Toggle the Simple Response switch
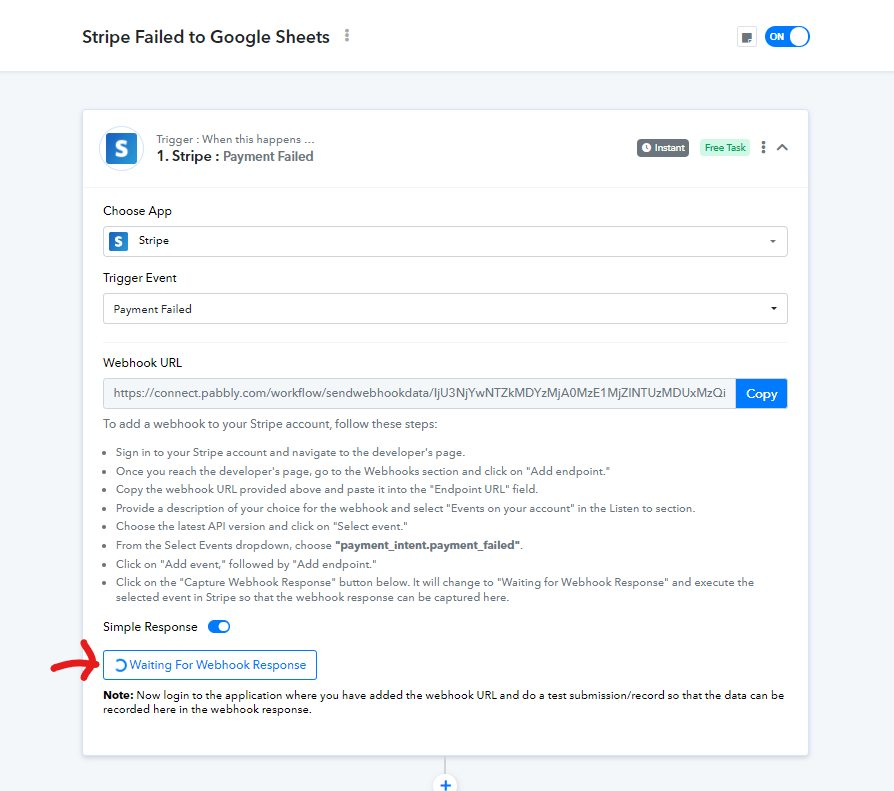 [219, 627]
